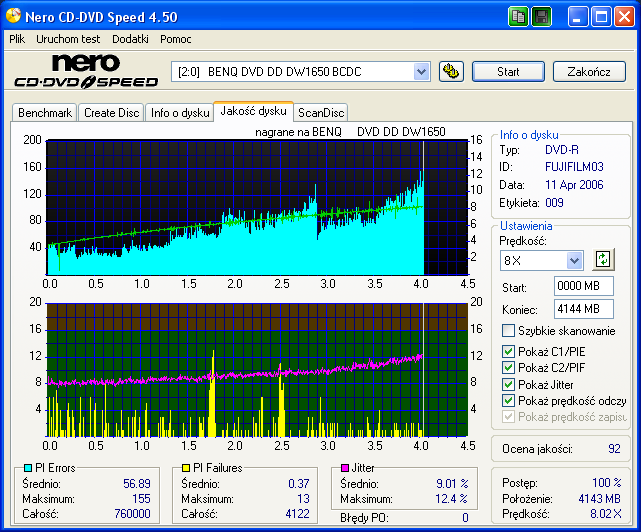This screenshot has width=641, height=532.
Task: Uncheck Pokaż prędkość odczytu checkbox
Action: 508,401
